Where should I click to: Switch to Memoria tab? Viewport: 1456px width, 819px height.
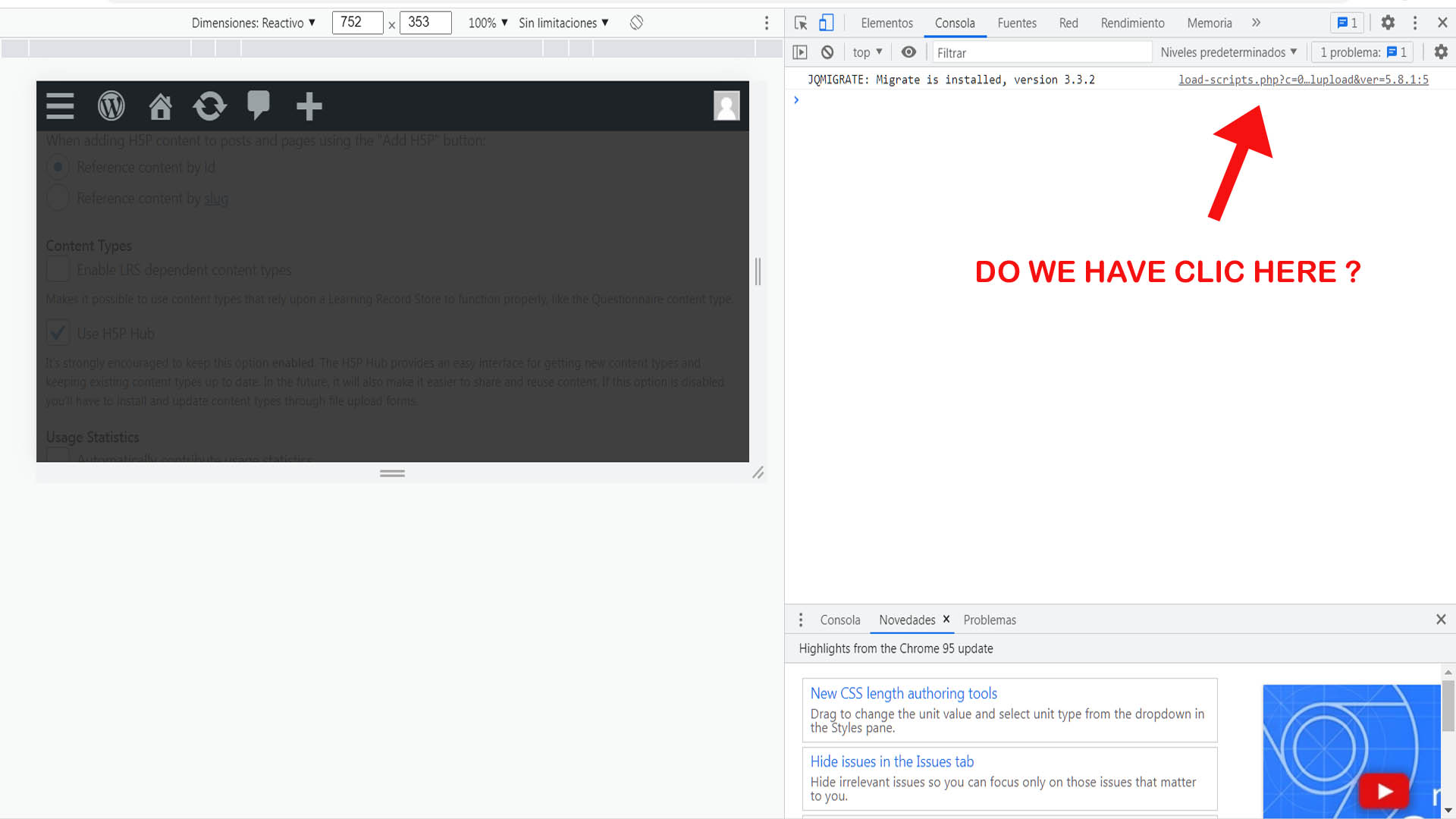tap(1210, 23)
